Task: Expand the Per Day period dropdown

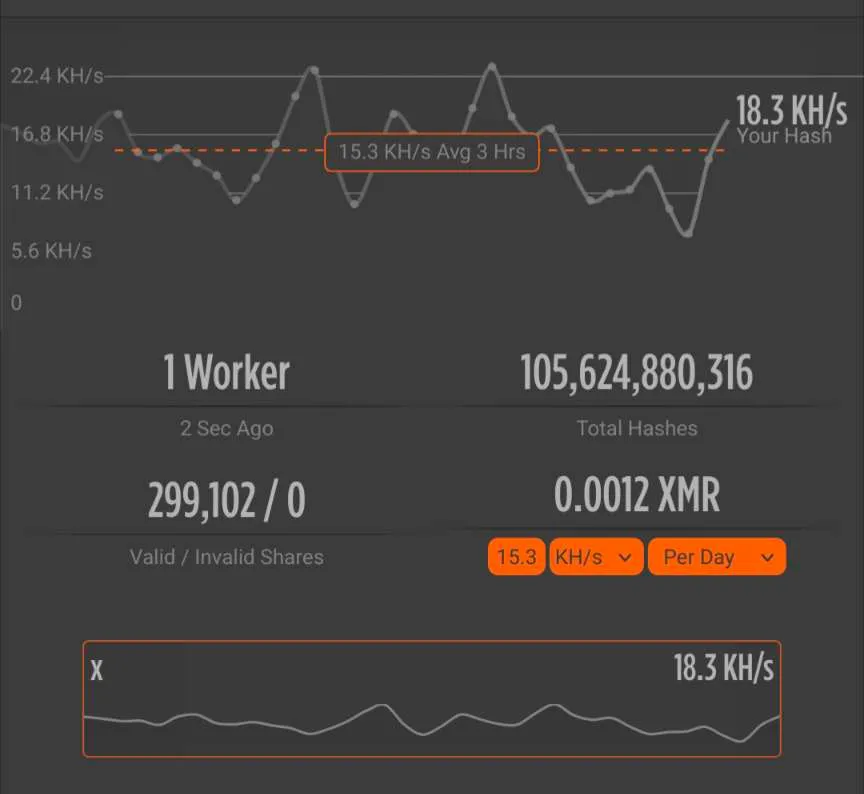Action: pyautogui.click(x=717, y=557)
